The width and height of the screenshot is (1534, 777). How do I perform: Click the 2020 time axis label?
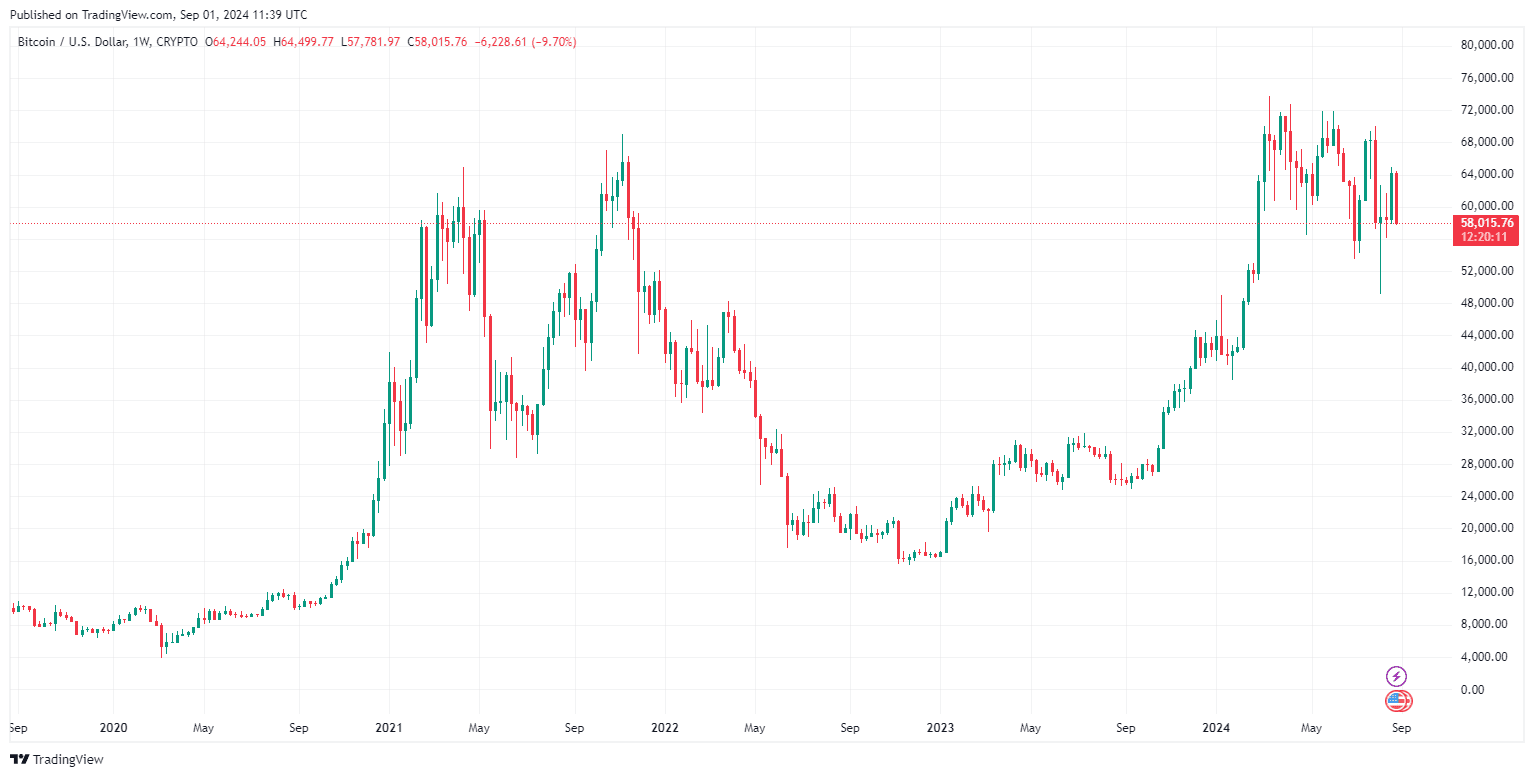113,728
